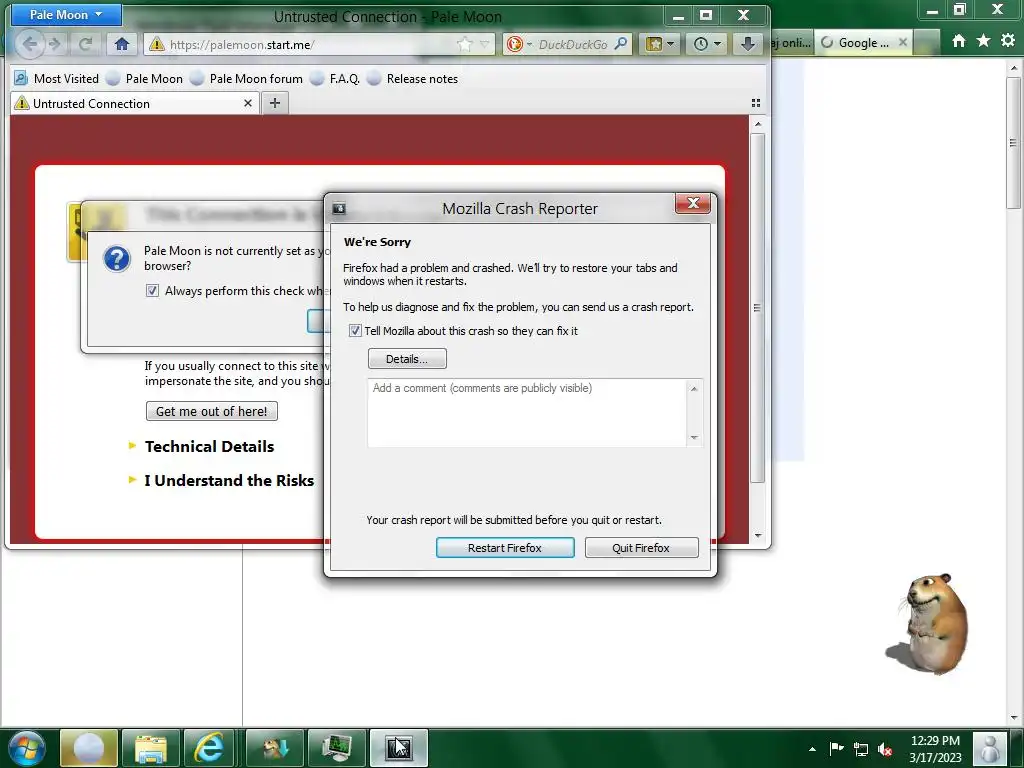This screenshot has height=768, width=1024.
Task: Click Restart Firefox button
Action: point(505,548)
